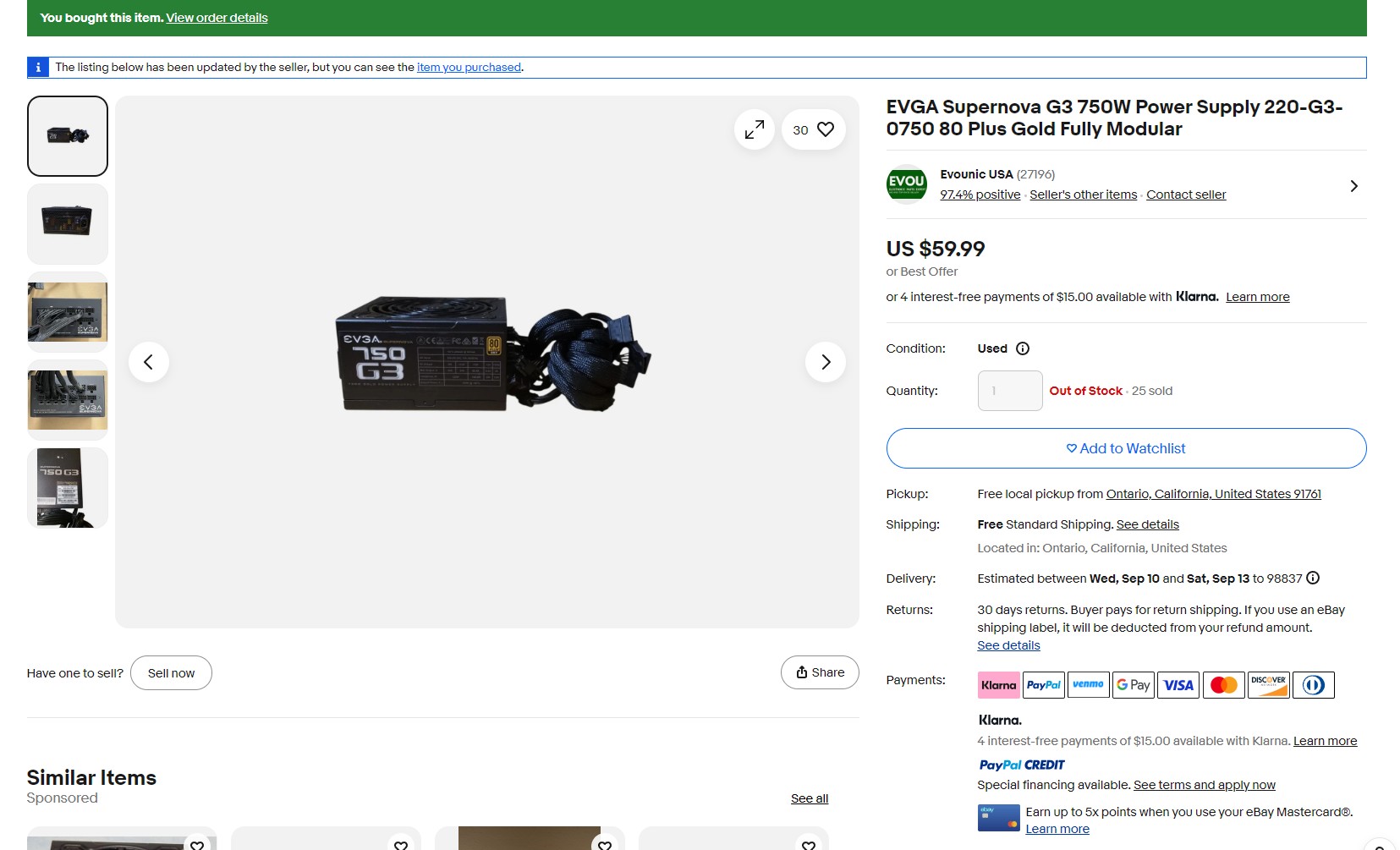Open View order details link
This screenshot has height=850, width=1400.
(x=216, y=18)
